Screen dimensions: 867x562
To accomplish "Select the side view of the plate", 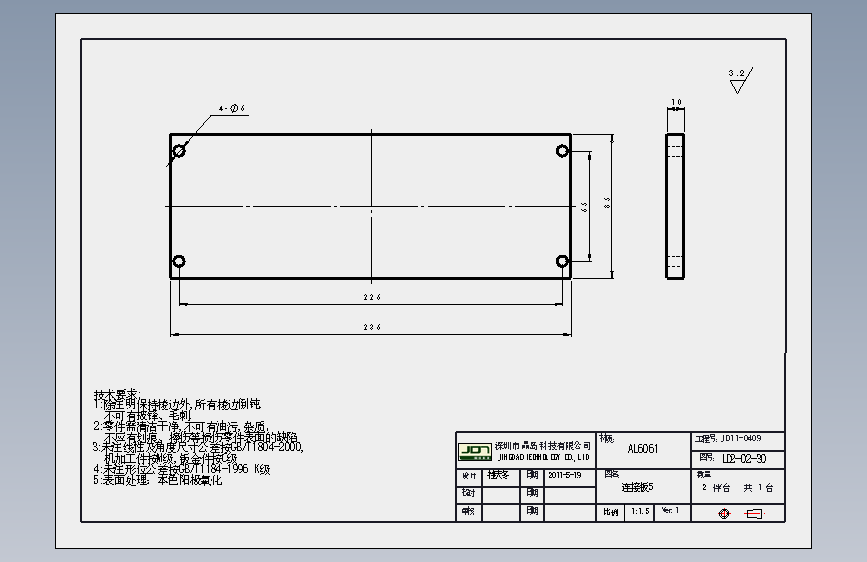I will tap(675, 206).
